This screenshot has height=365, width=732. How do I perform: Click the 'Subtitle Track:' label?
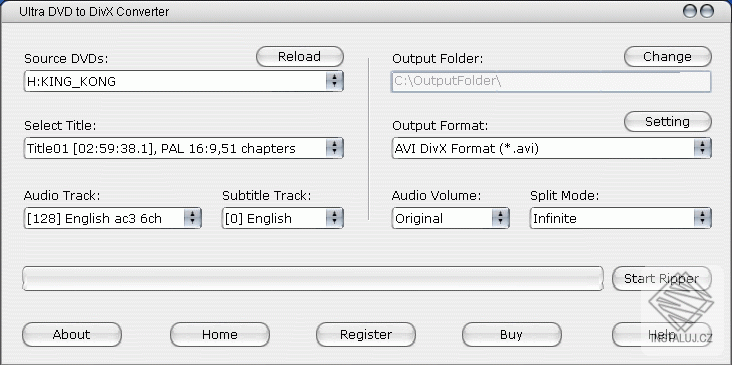[266, 196]
